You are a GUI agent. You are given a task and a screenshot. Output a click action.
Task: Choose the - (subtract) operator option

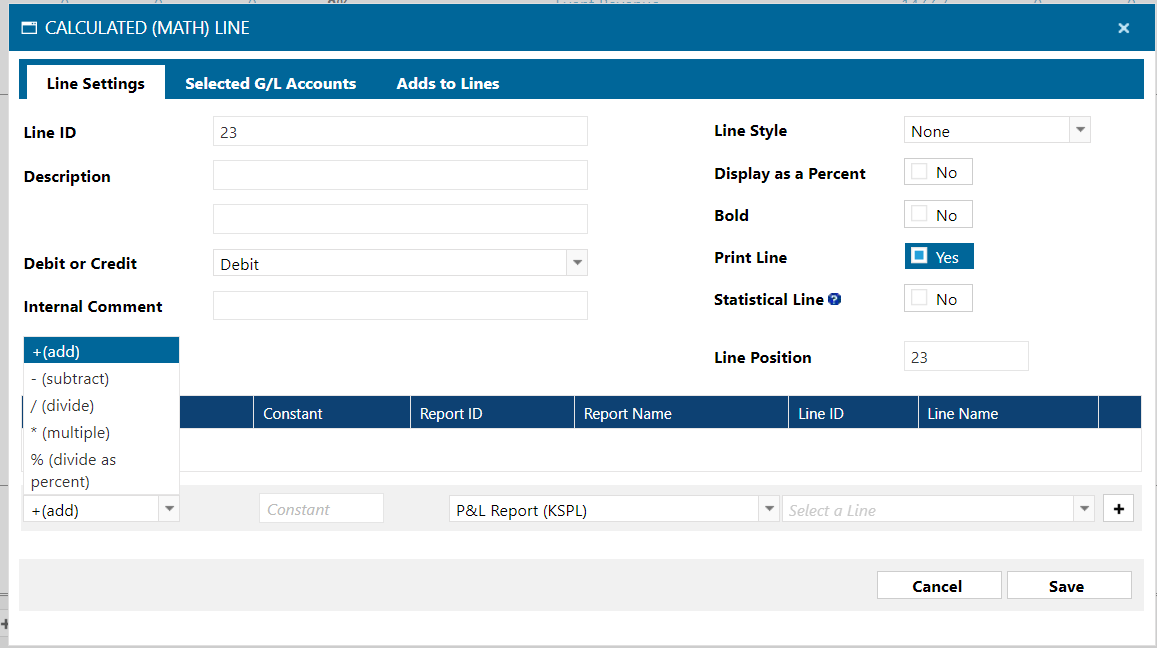70,379
